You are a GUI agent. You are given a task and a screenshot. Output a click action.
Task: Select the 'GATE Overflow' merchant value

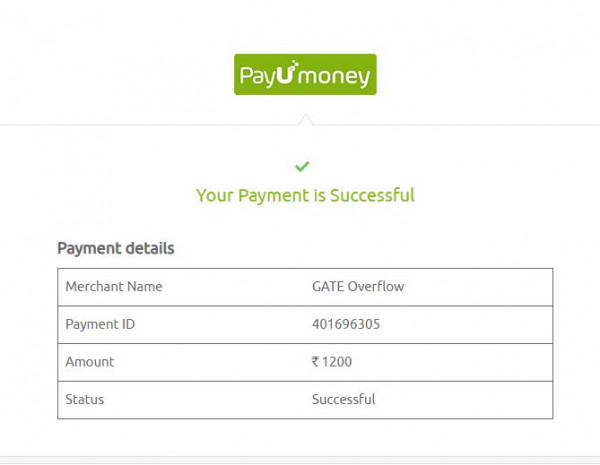click(358, 286)
